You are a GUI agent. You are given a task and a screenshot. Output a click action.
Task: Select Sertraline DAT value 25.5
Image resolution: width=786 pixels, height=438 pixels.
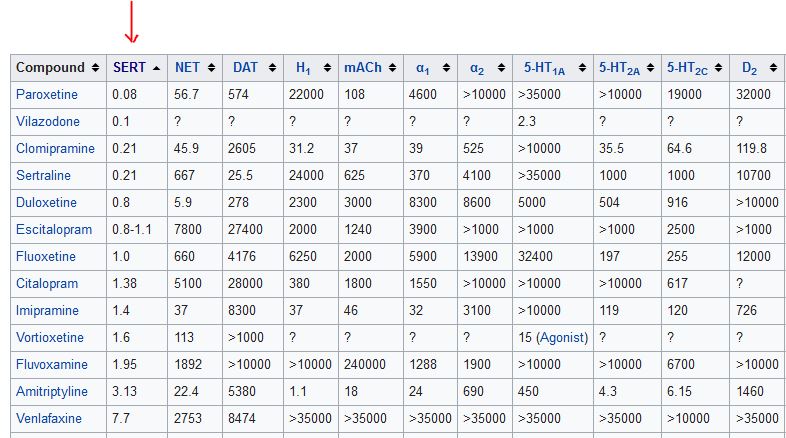(x=240, y=176)
